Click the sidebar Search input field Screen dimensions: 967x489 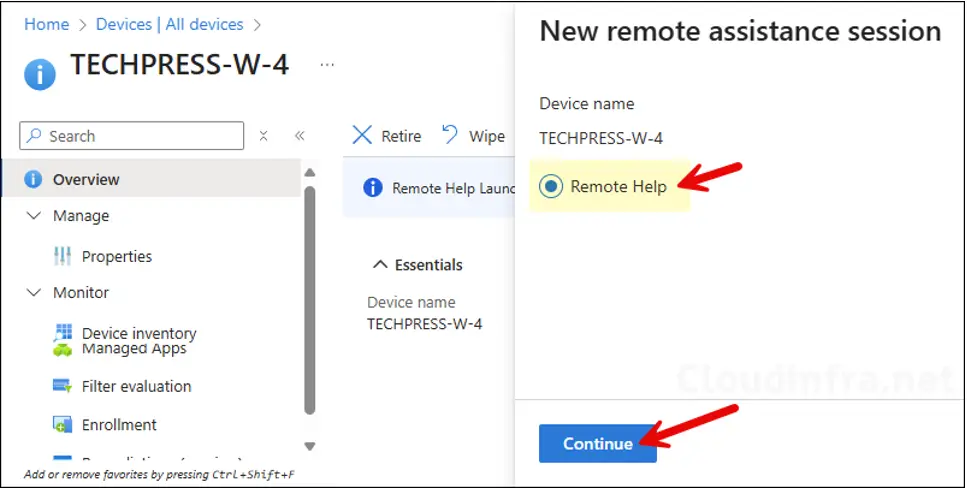[x=140, y=136]
